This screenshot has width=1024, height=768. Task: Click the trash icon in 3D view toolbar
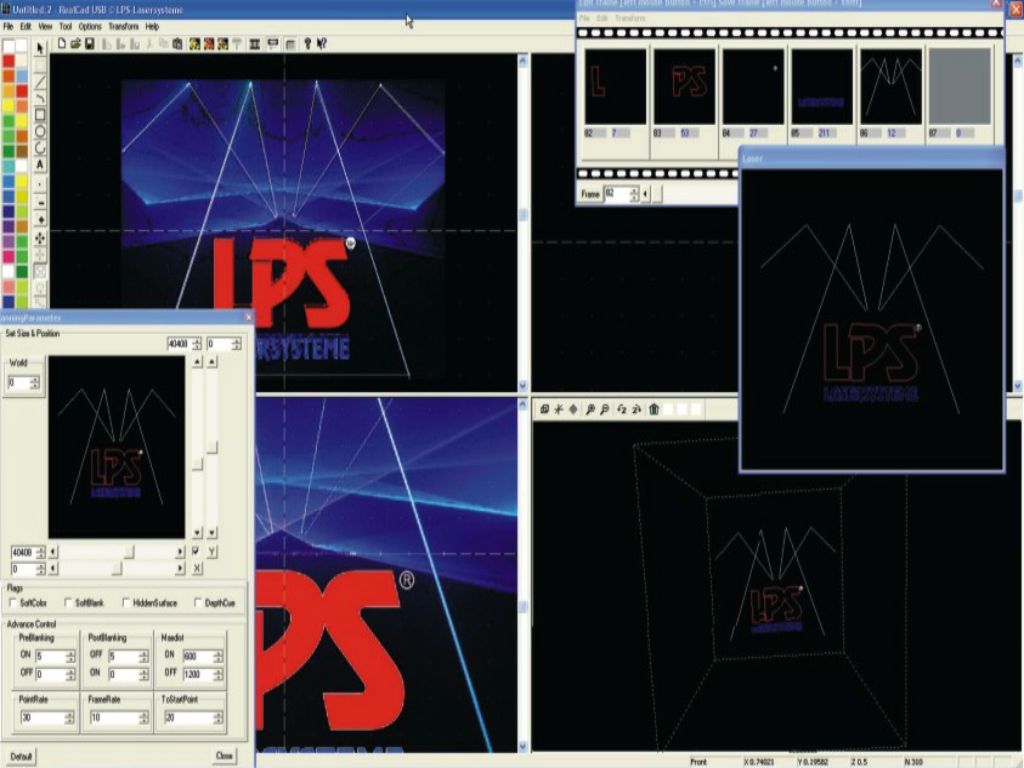click(x=654, y=409)
